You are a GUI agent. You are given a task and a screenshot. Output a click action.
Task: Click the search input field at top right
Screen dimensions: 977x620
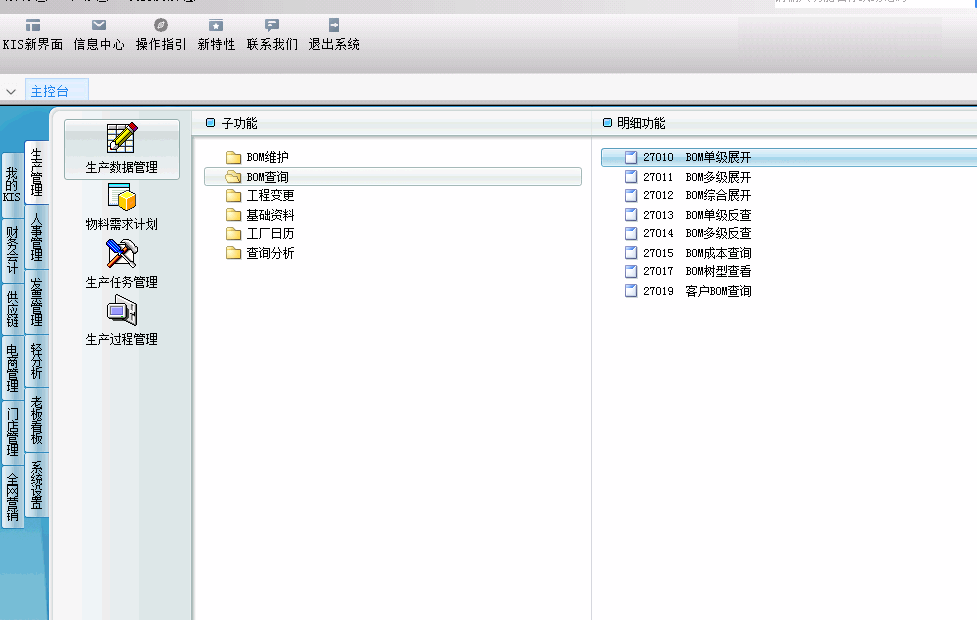click(x=870, y=3)
